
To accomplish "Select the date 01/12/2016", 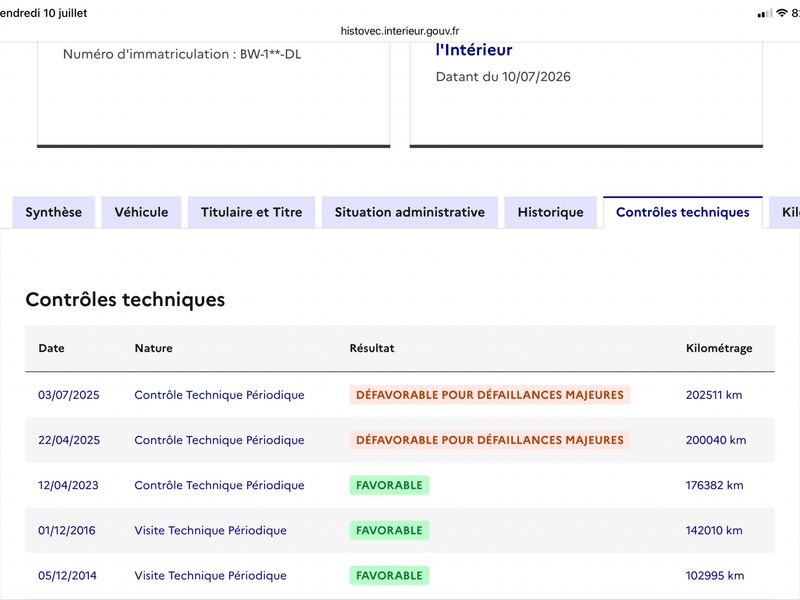I will coord(67,531).
